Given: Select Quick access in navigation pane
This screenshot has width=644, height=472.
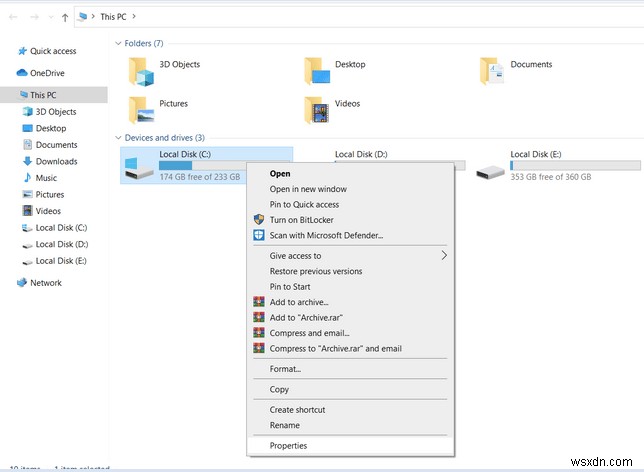Looking at the screenshot, I should (53, 51).
